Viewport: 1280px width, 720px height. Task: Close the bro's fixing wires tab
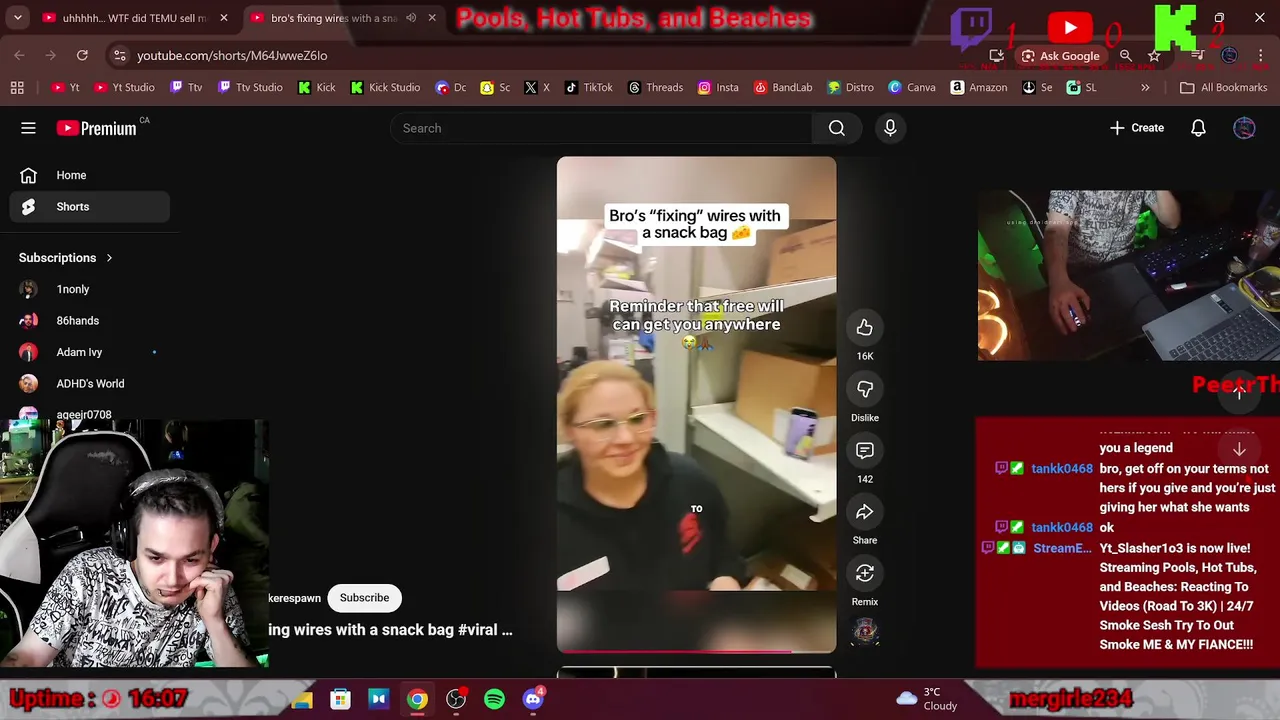432,18
